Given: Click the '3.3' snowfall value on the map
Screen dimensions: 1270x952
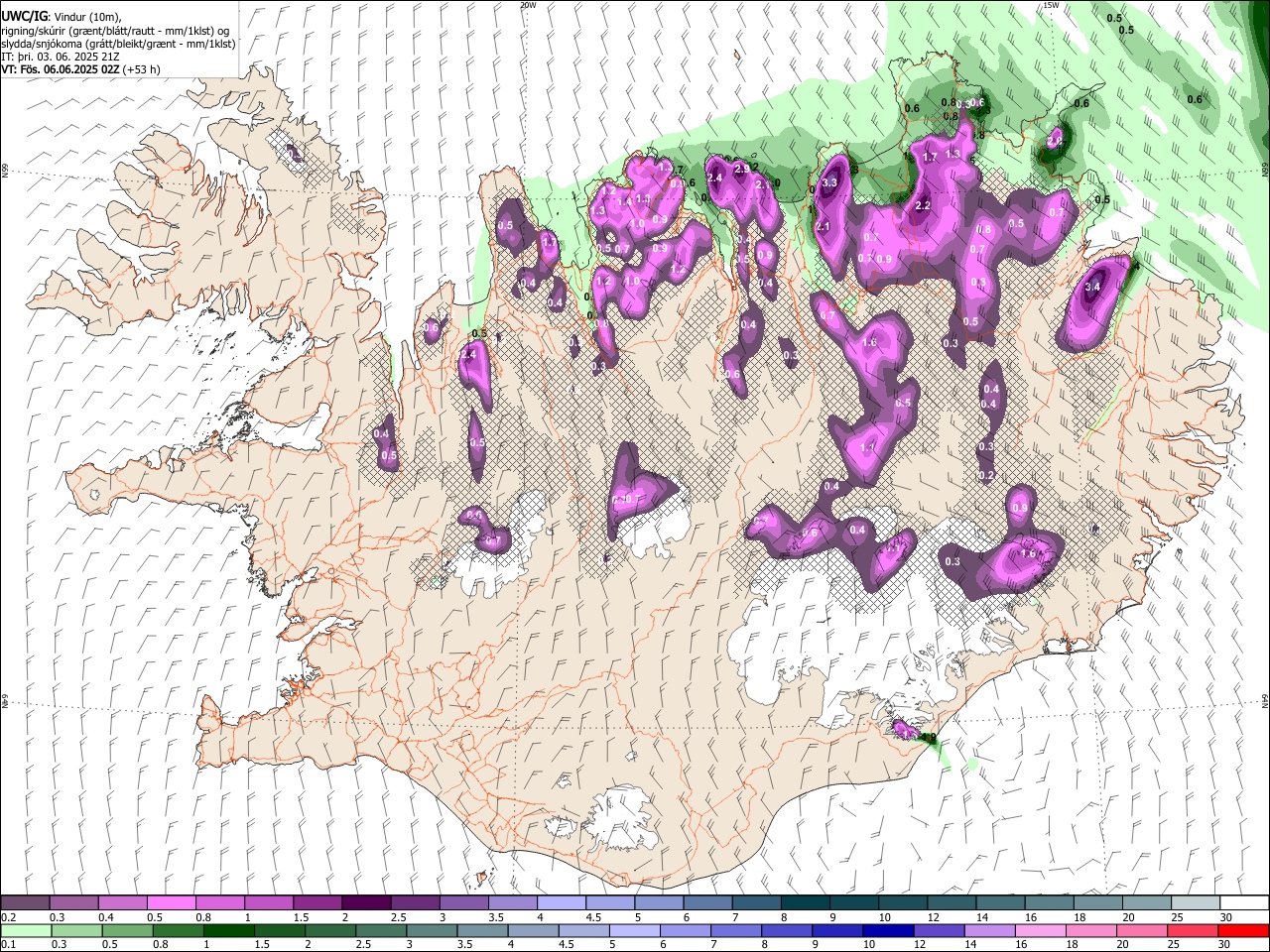Looking at the screenshot, I should [x=830, y=182].
